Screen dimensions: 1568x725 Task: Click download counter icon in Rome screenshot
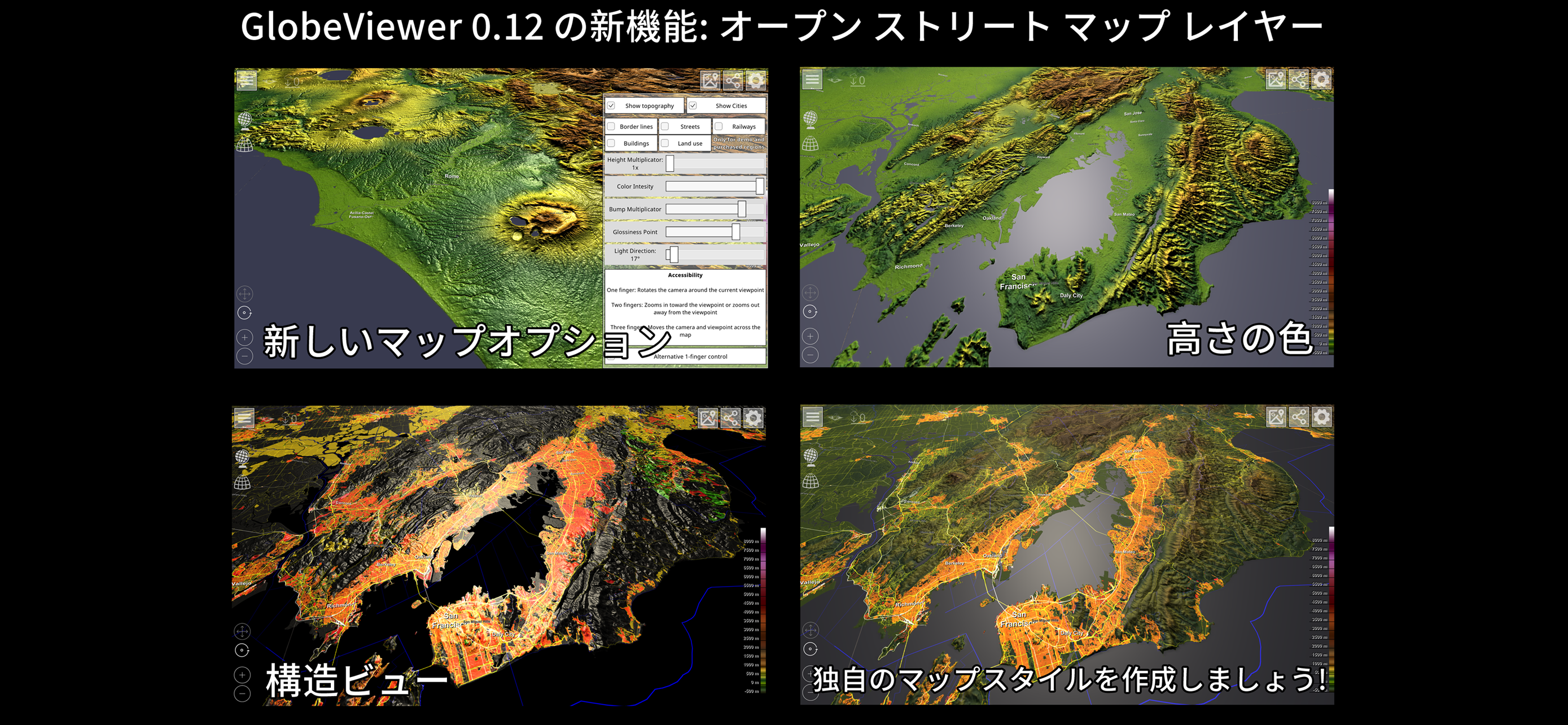tap(293, 81)
